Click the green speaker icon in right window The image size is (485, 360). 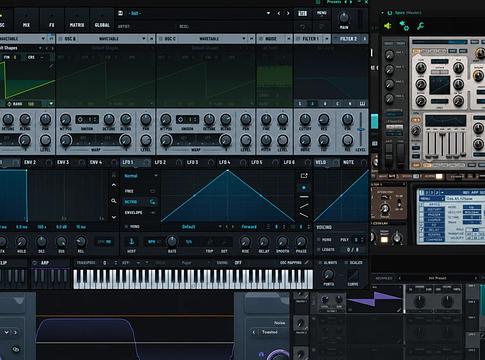[387, 26]
